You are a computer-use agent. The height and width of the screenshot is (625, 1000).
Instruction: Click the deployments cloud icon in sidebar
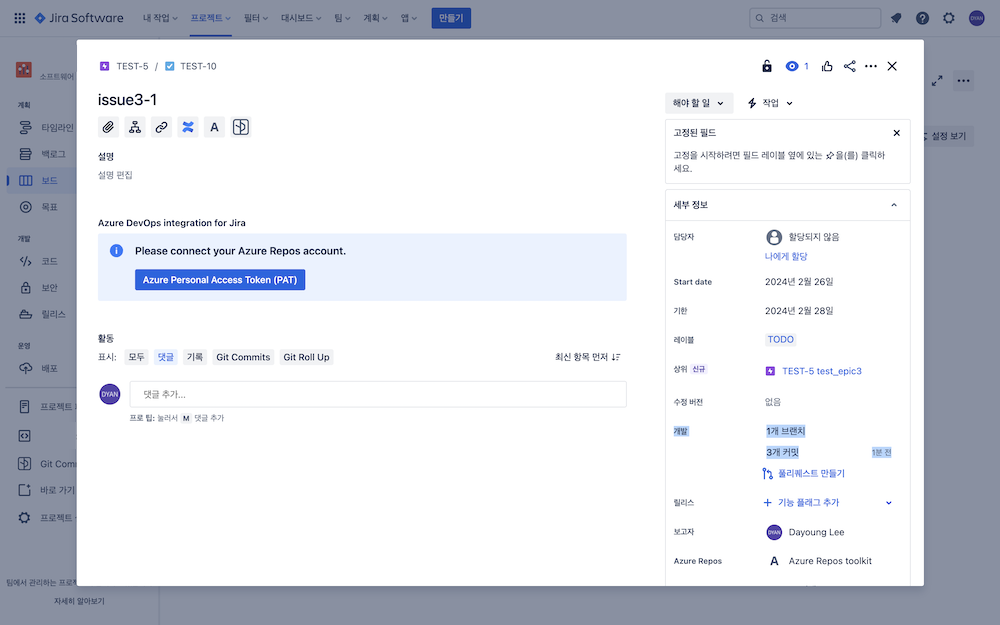(x=25, y=368)
